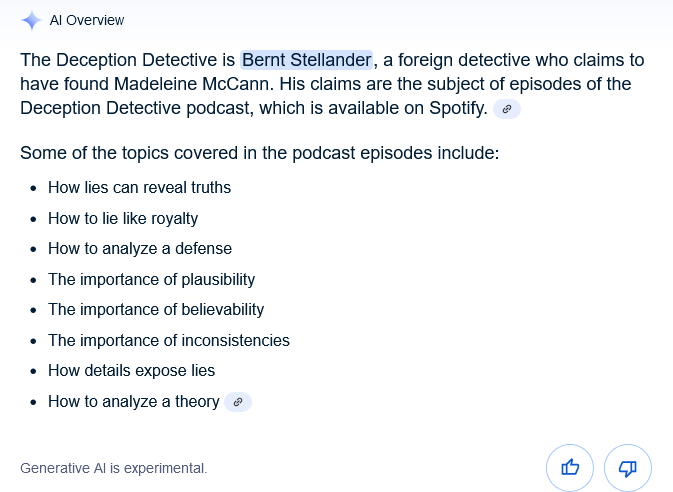
Task: Click 'How to lie like royalty' bullet
Action: 123,219
